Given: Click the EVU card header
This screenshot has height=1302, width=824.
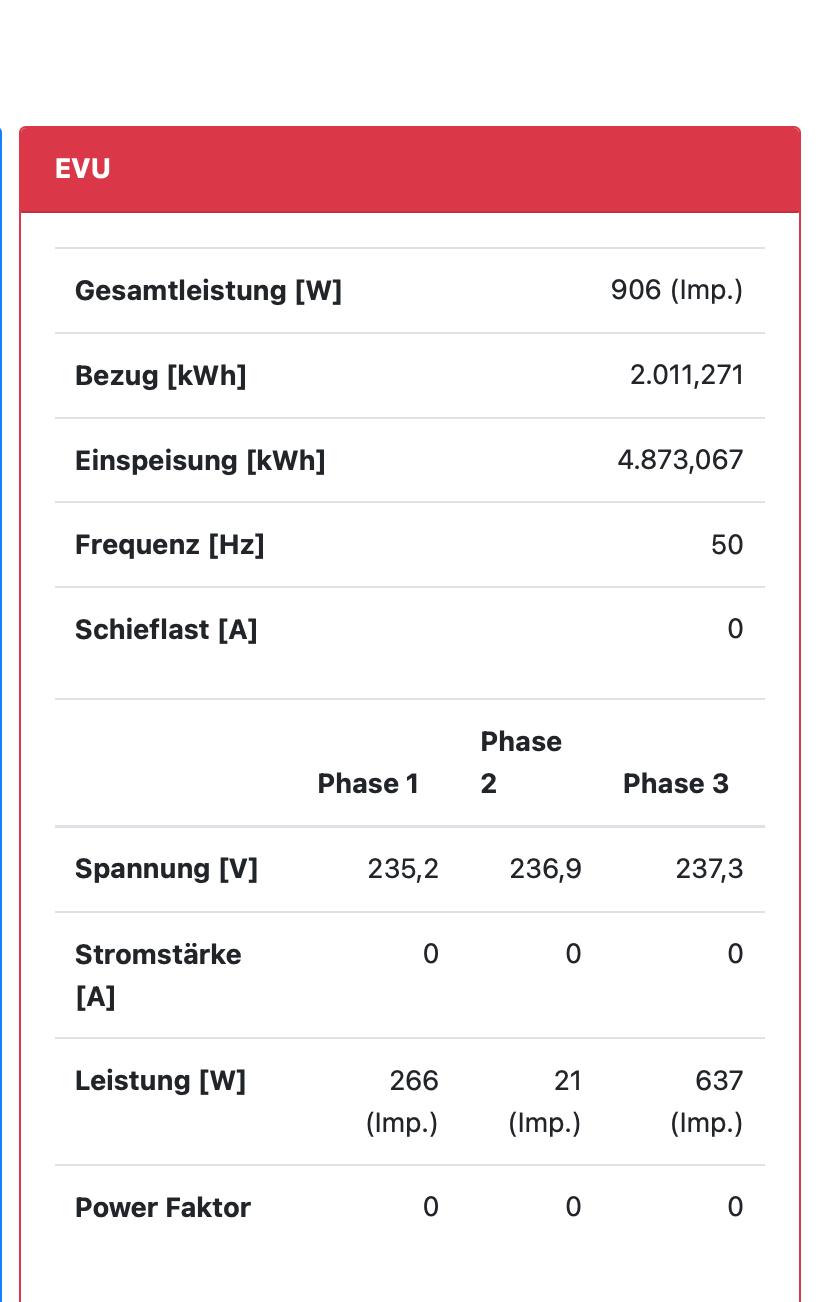Looking at the screenshot, I should pos(410,169).
